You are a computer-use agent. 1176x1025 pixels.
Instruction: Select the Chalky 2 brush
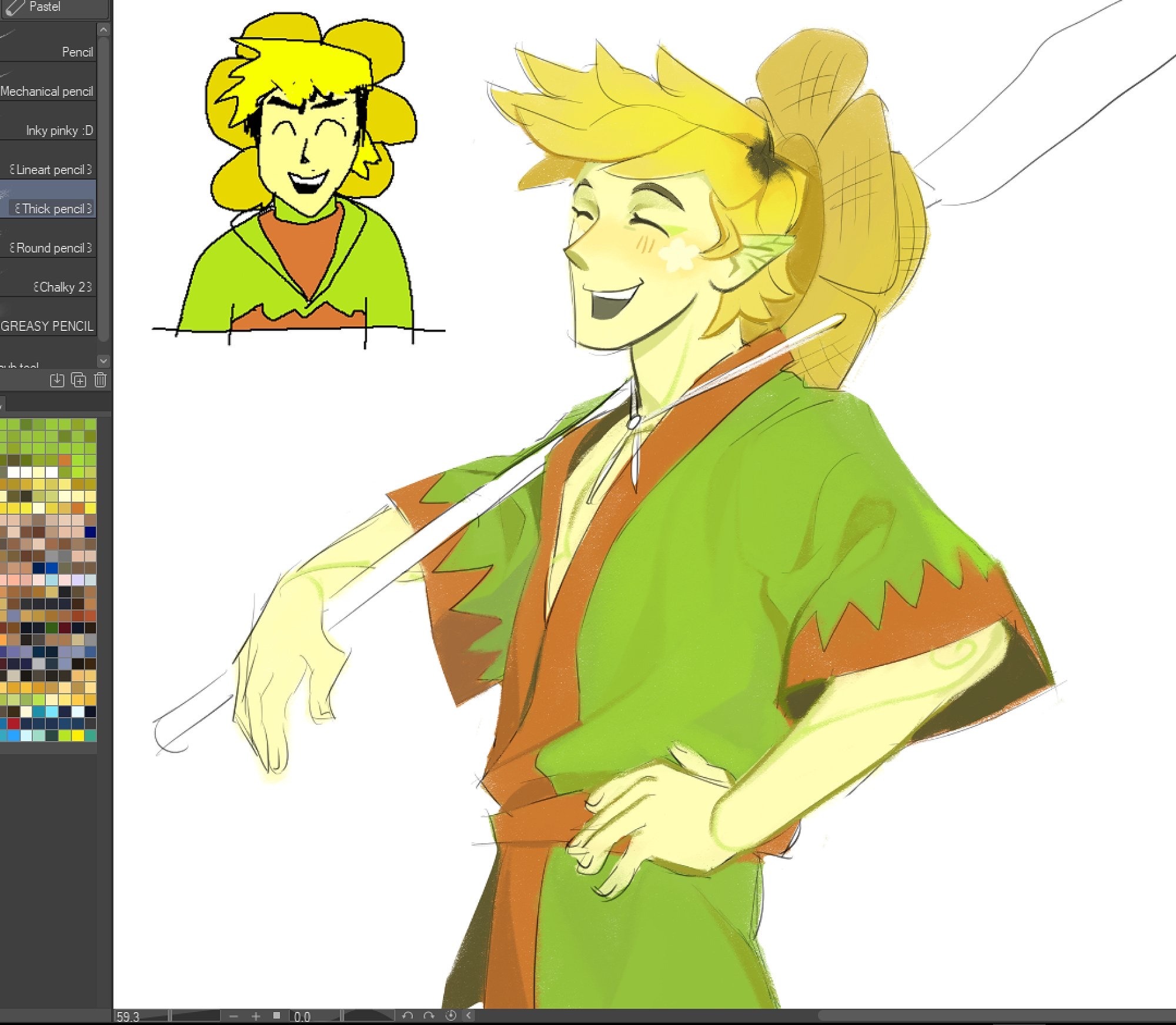point(48,278)
